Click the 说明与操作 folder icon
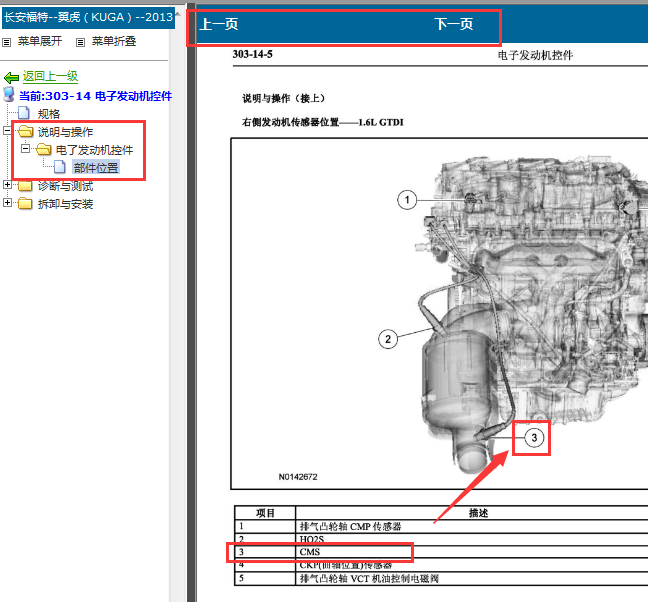The width and height of the screenshot is (648, 602). [x=26, y=131]
